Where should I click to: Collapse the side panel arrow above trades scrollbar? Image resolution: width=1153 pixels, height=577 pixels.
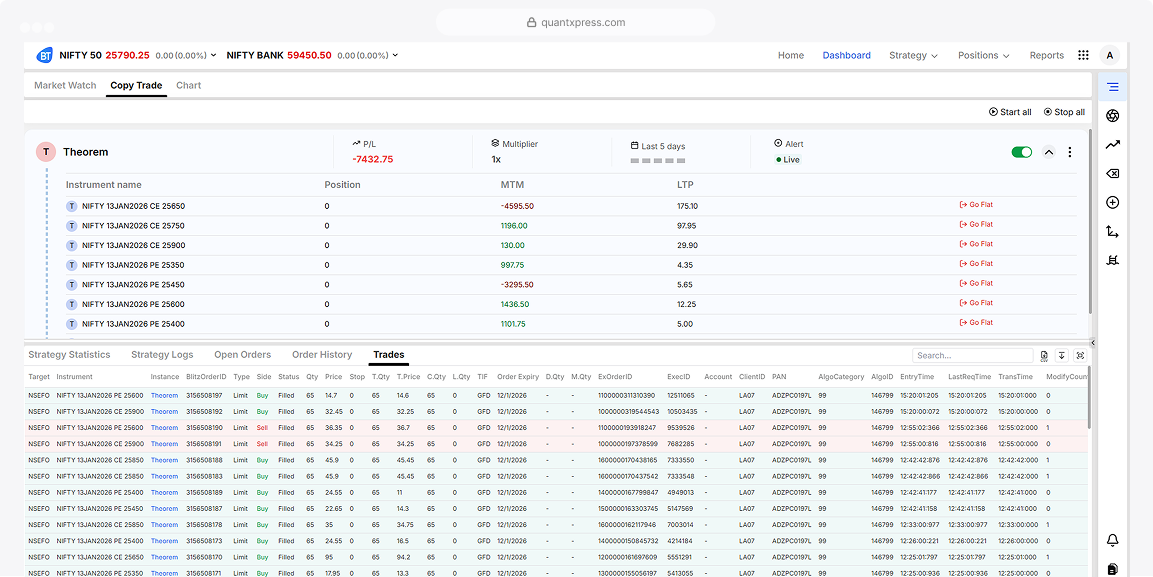pos(1093,343)
